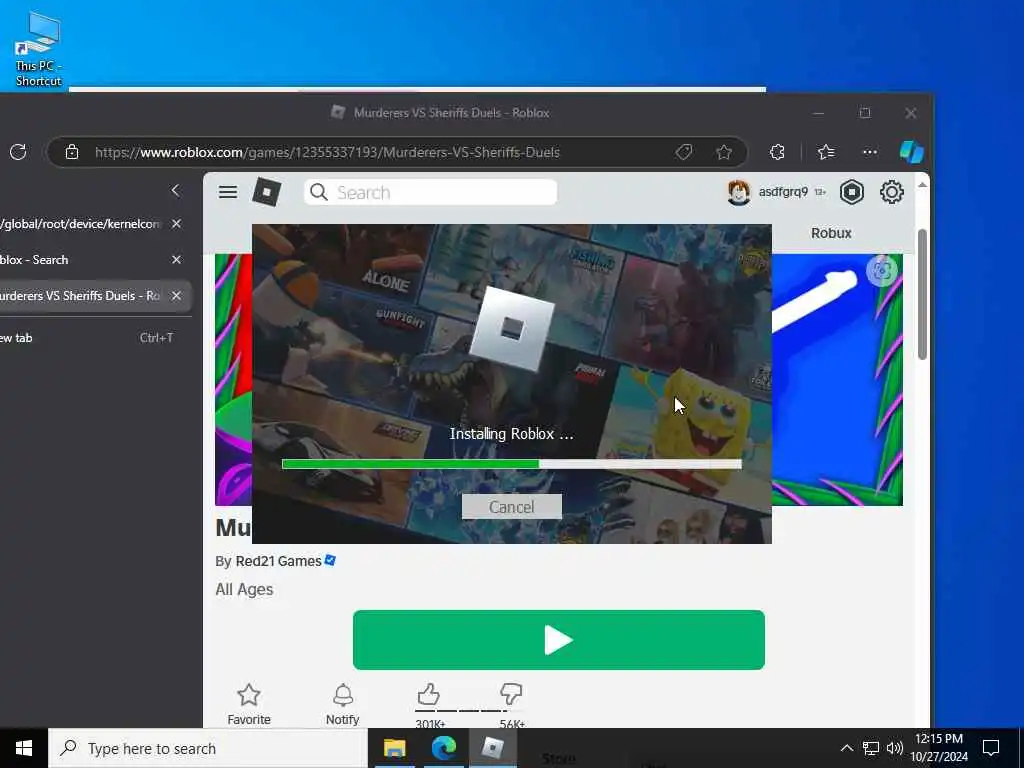Dislike the game with thumbs down

pos(511,695)
